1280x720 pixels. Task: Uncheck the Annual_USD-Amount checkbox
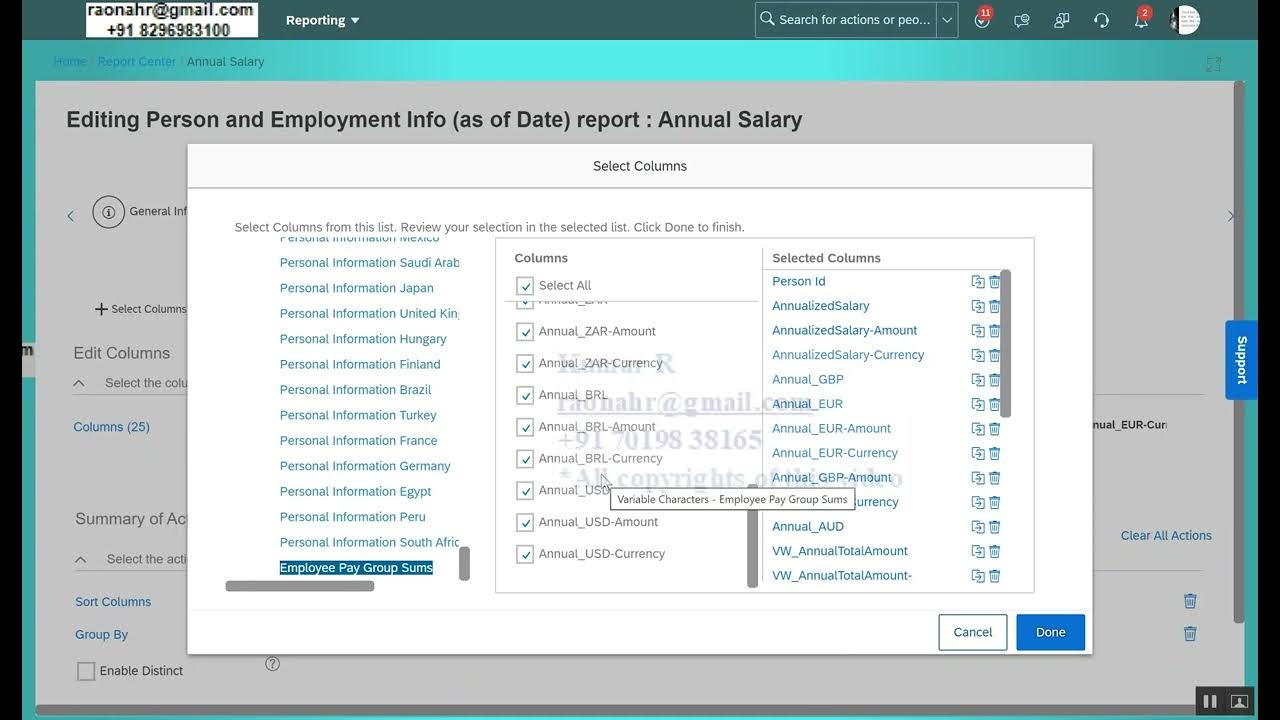click(525, 523)
